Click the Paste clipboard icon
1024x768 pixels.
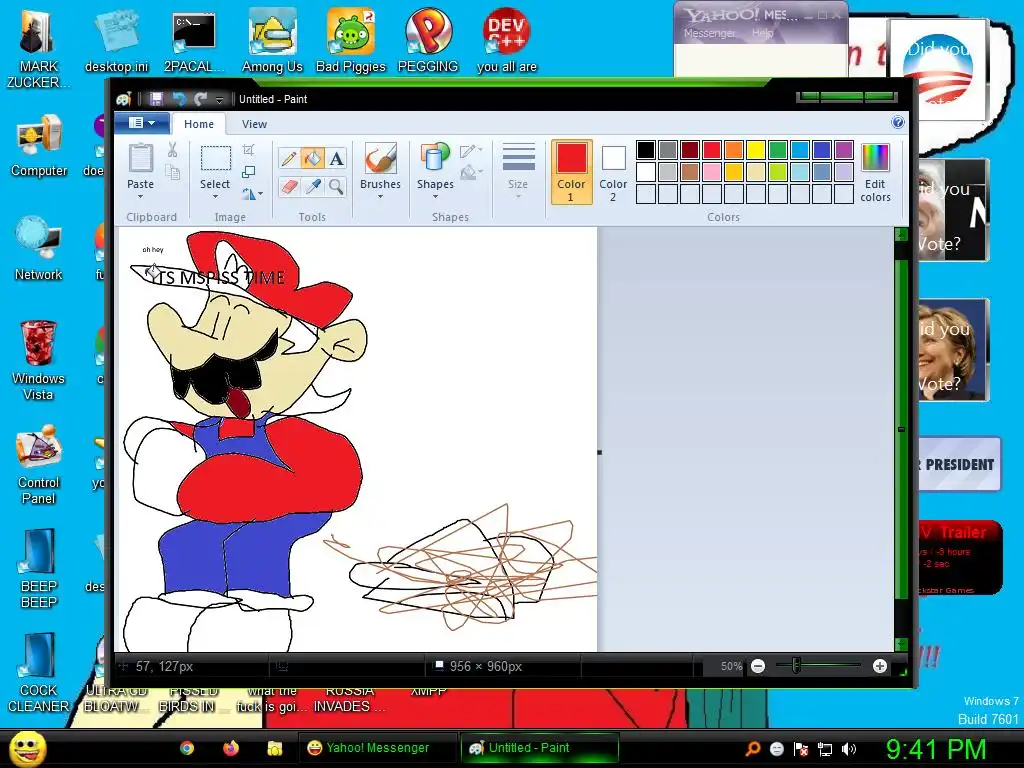click(x=140, y=158)
